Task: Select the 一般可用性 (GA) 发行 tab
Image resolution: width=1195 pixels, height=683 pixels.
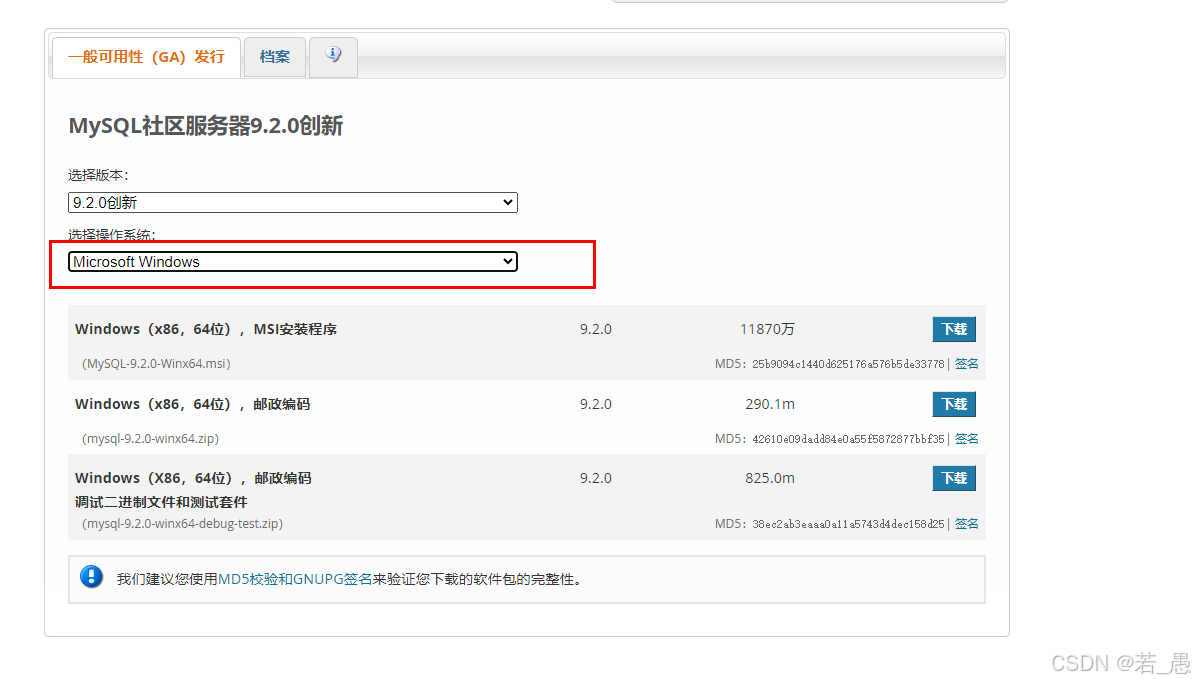Action: [146, 56]
